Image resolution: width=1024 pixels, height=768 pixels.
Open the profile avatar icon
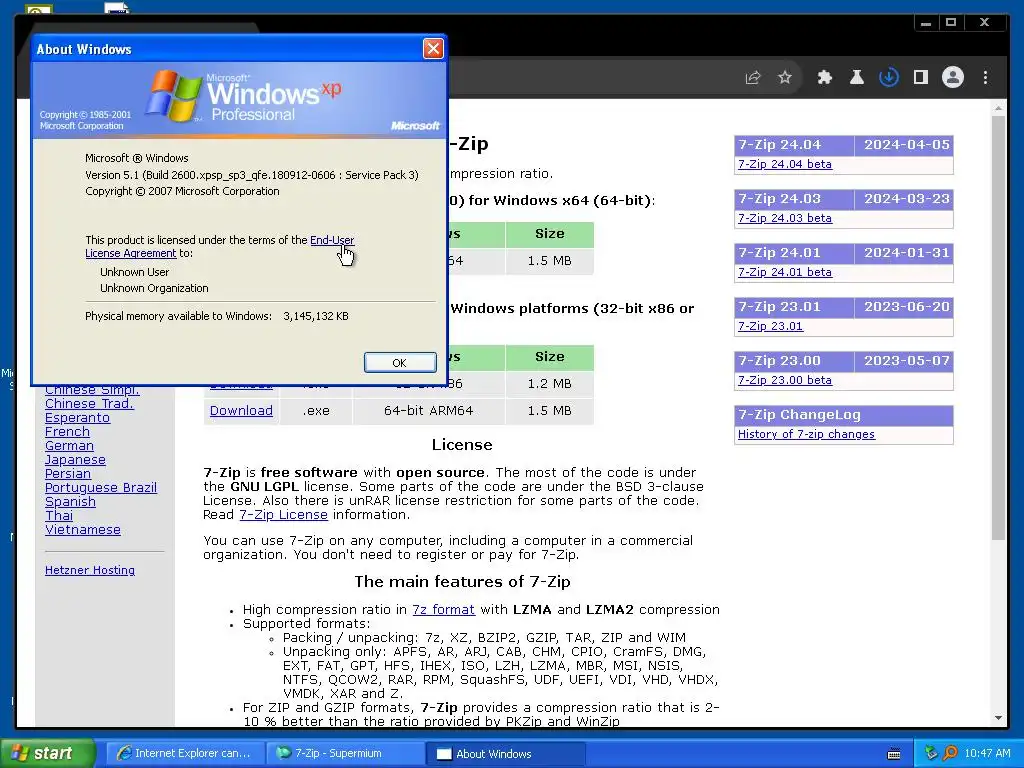point(953,78)
